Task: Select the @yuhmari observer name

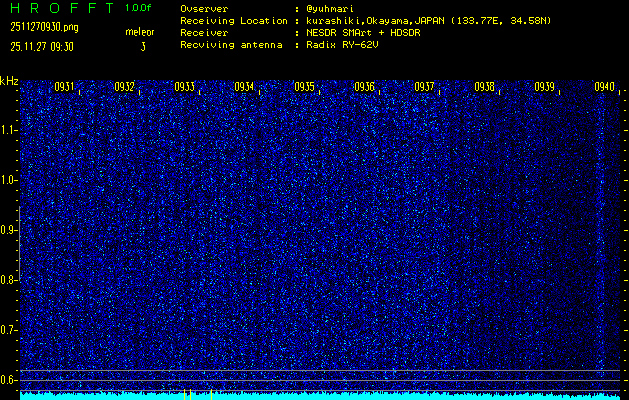Action: tap(333, 8)
